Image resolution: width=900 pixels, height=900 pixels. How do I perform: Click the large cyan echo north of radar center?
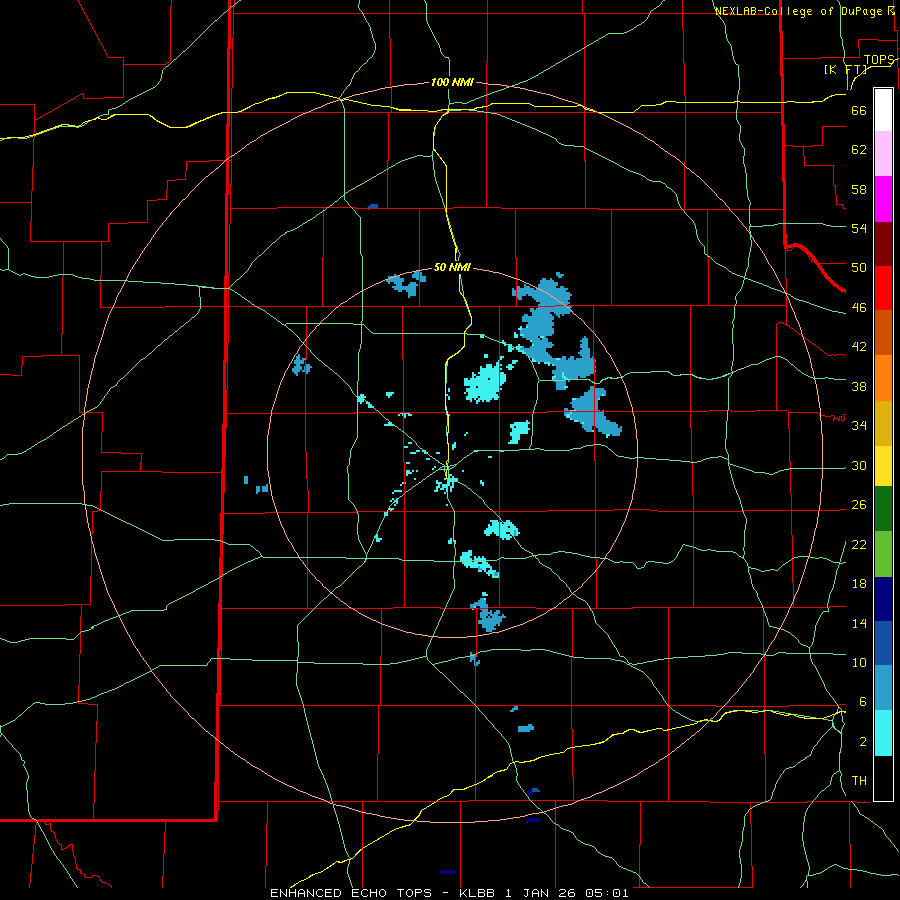point(486,382)
